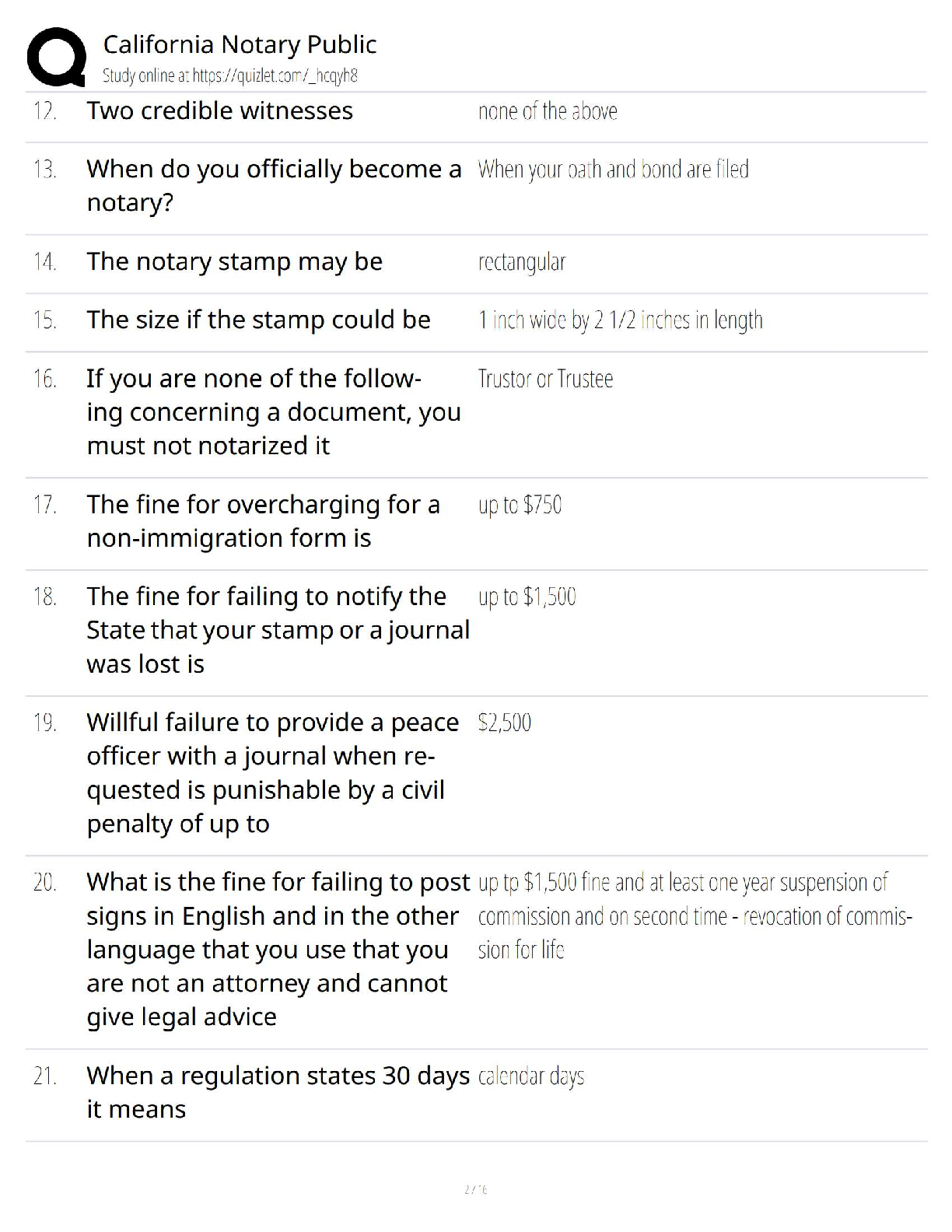
Task: Select the peace officer journal penalty question
Action: point(272,772)
